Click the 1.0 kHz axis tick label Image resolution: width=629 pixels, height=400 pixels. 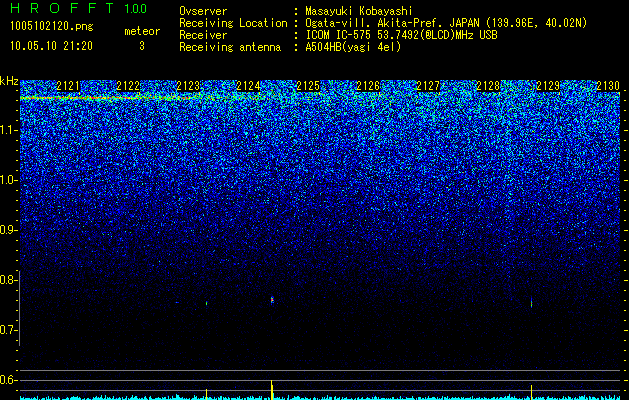pyautogui.click(x=9, y=180)
